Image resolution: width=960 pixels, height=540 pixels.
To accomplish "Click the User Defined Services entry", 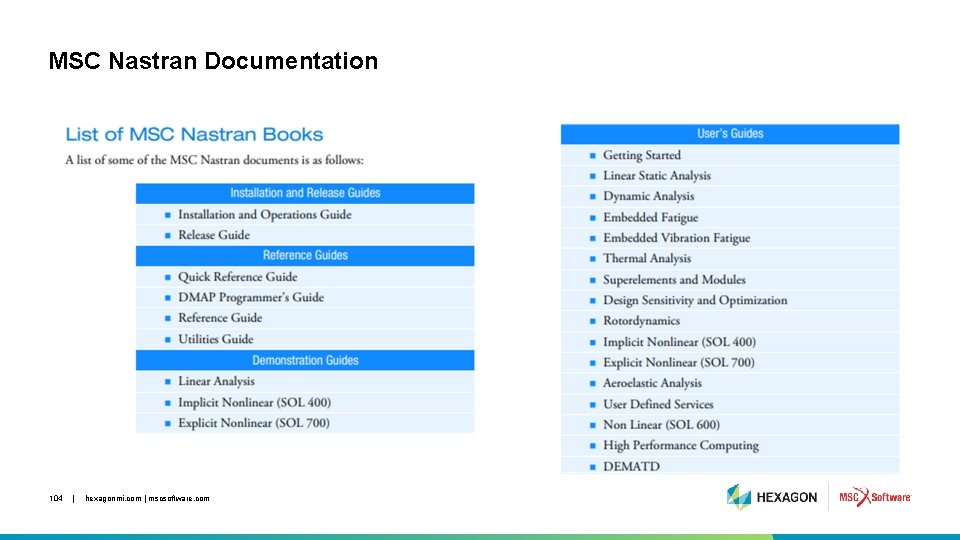I will point(658,404).
